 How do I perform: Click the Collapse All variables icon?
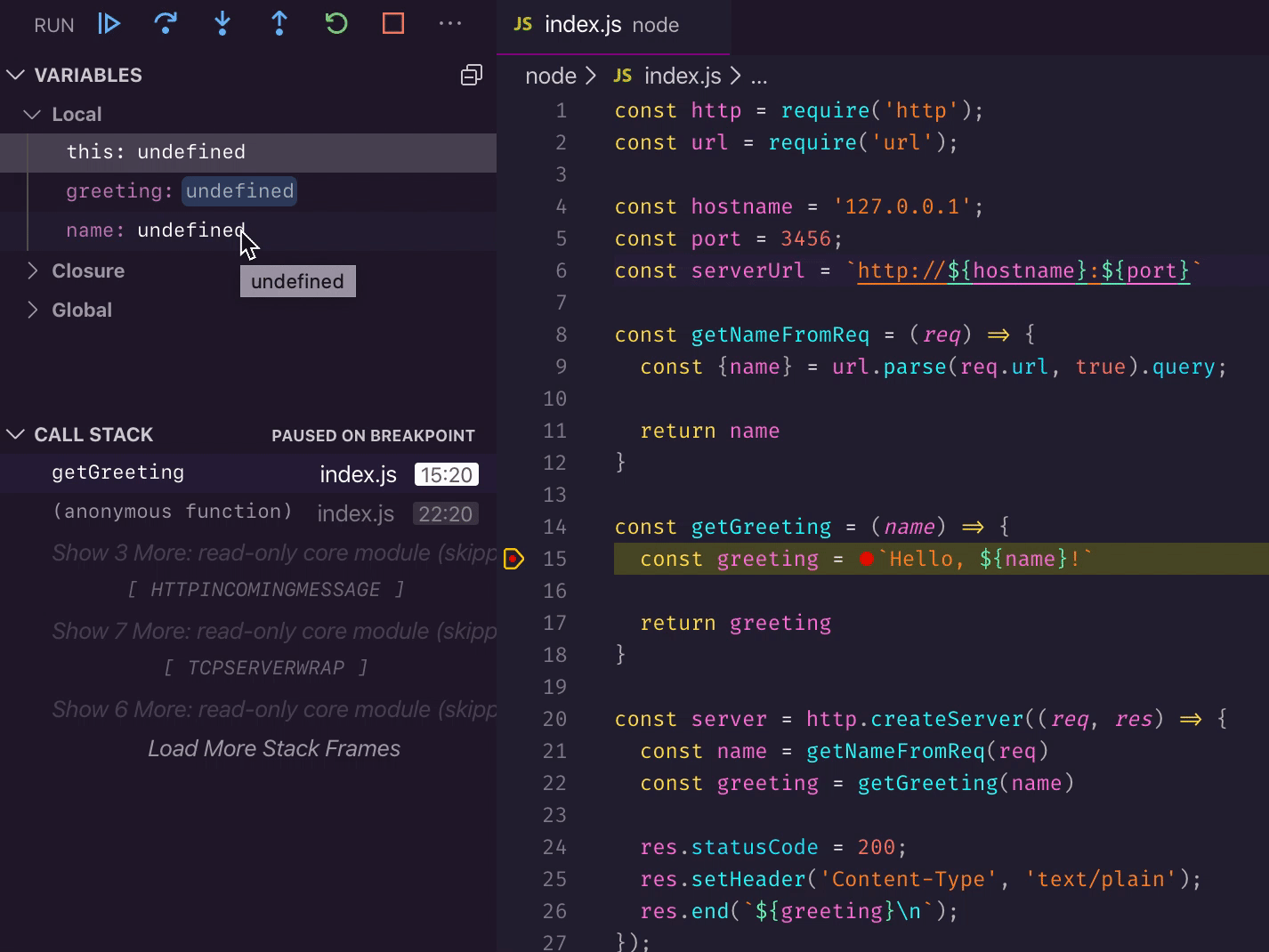click(x=472, y=76)
